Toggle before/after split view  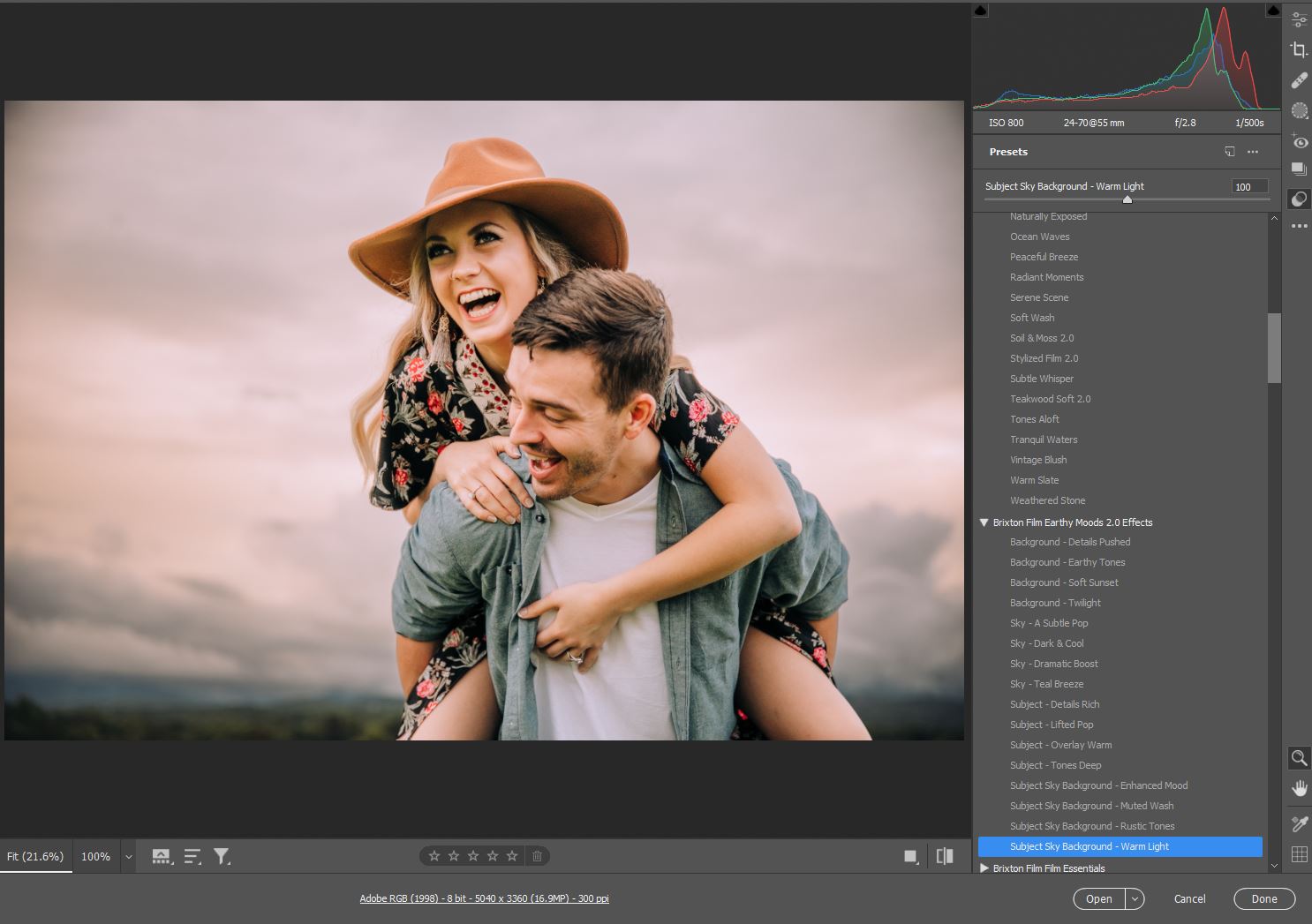click(x=945, y=856)
